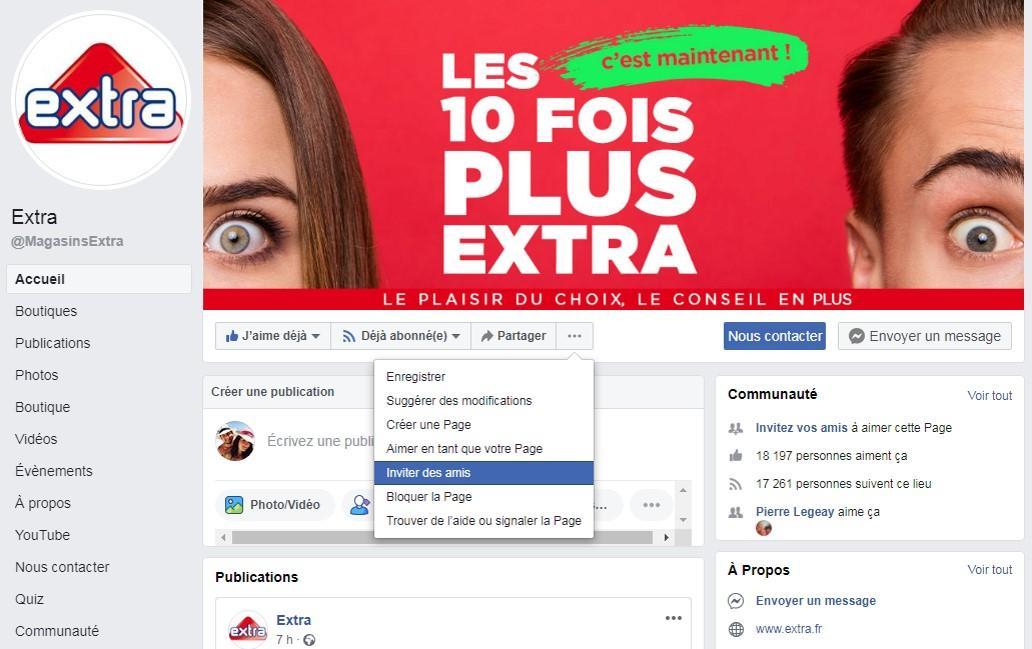Expand the Déjà abonné(e) dropdown

pos(401,336)
